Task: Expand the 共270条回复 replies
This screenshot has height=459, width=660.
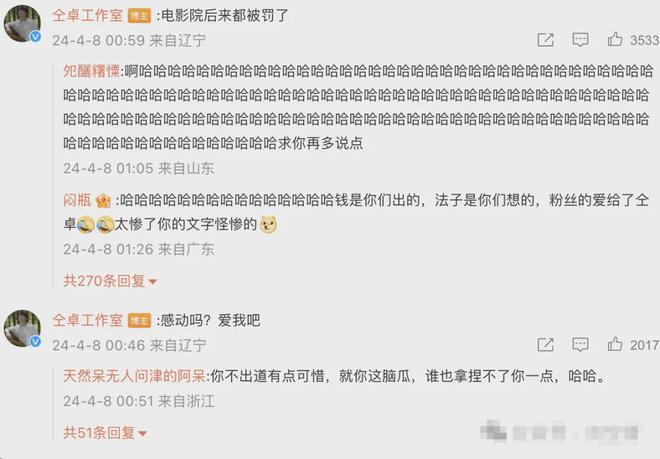Action: pos(110,281)
